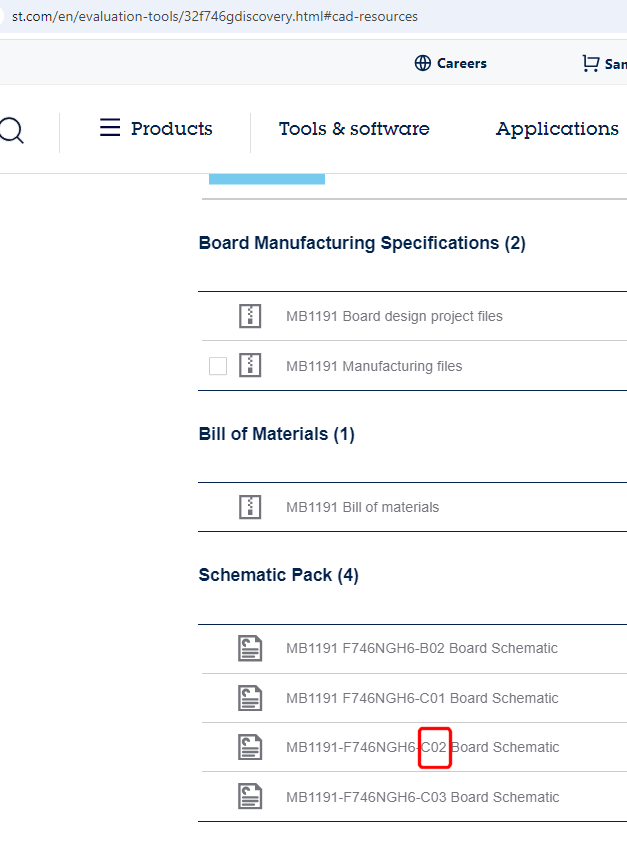Viewport: 627px width, 843px height.
Task: Click the search magnifier icon
Action: coord(10,130)
